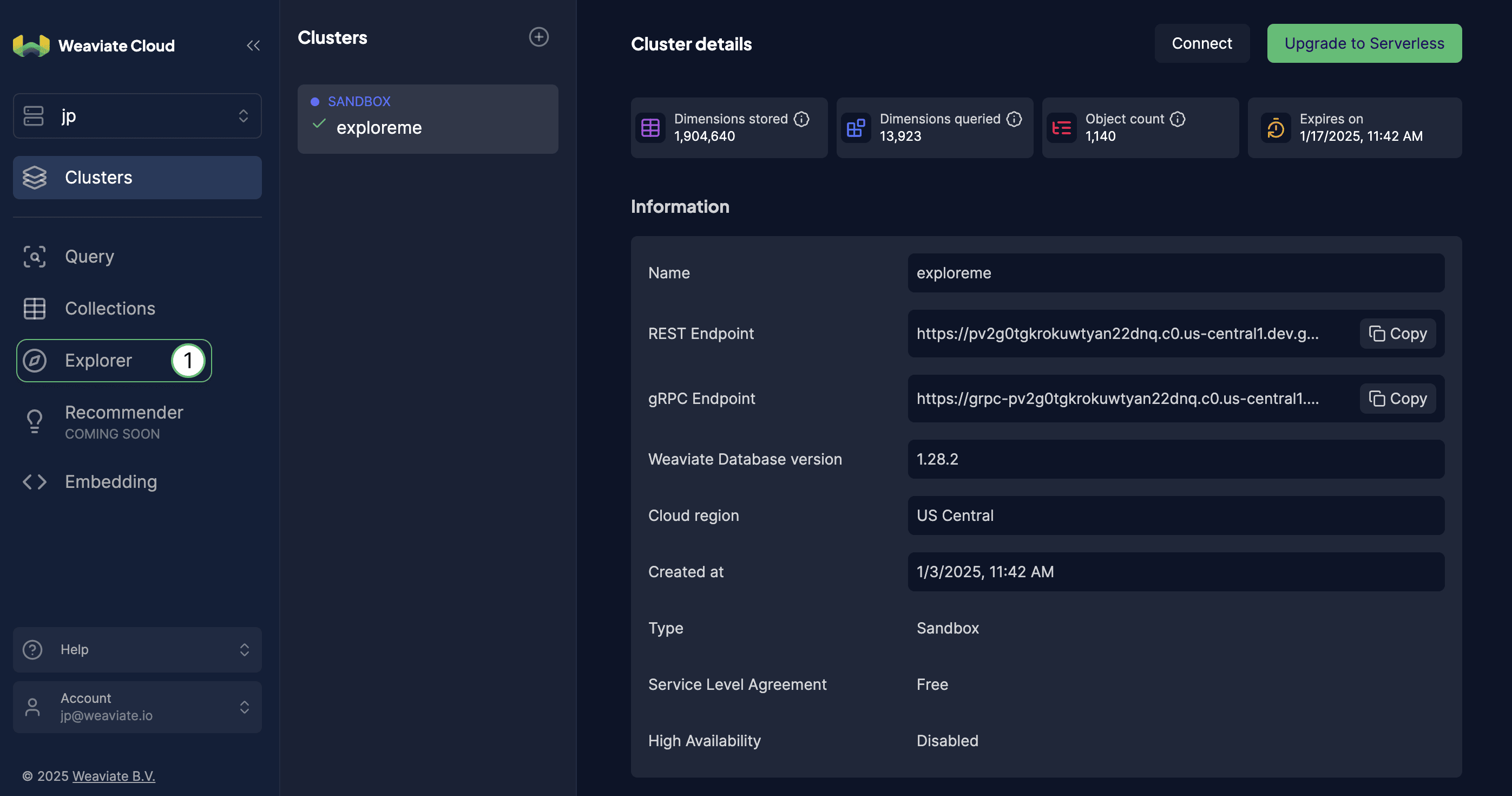The image size is (1512, 796).
Task: Click the SANDBOX label
Action: 359,102
